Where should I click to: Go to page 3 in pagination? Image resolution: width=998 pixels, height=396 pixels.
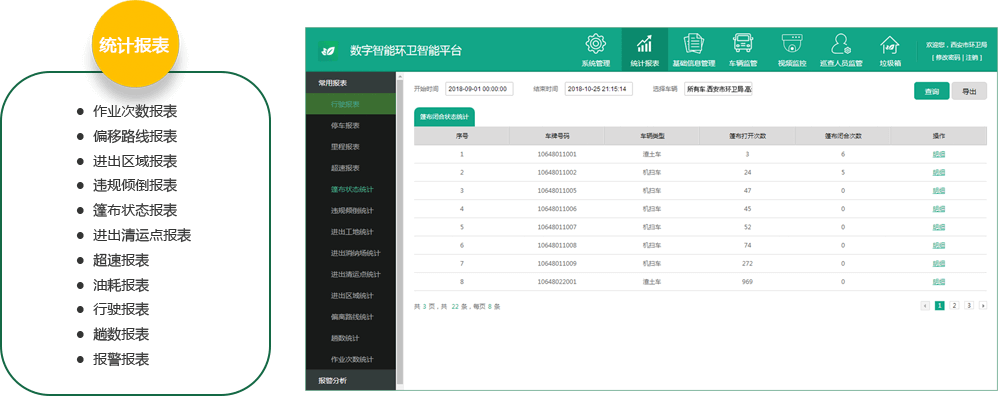(x=969, y=306)
